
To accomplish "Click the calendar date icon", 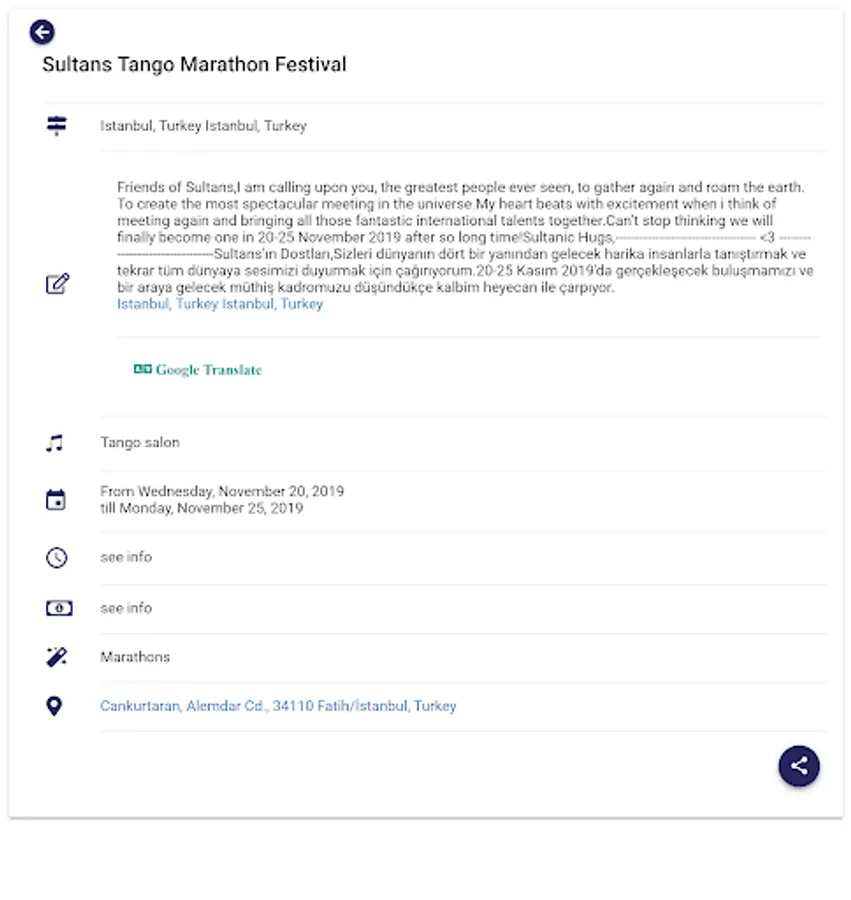I will tap(56, 500).
